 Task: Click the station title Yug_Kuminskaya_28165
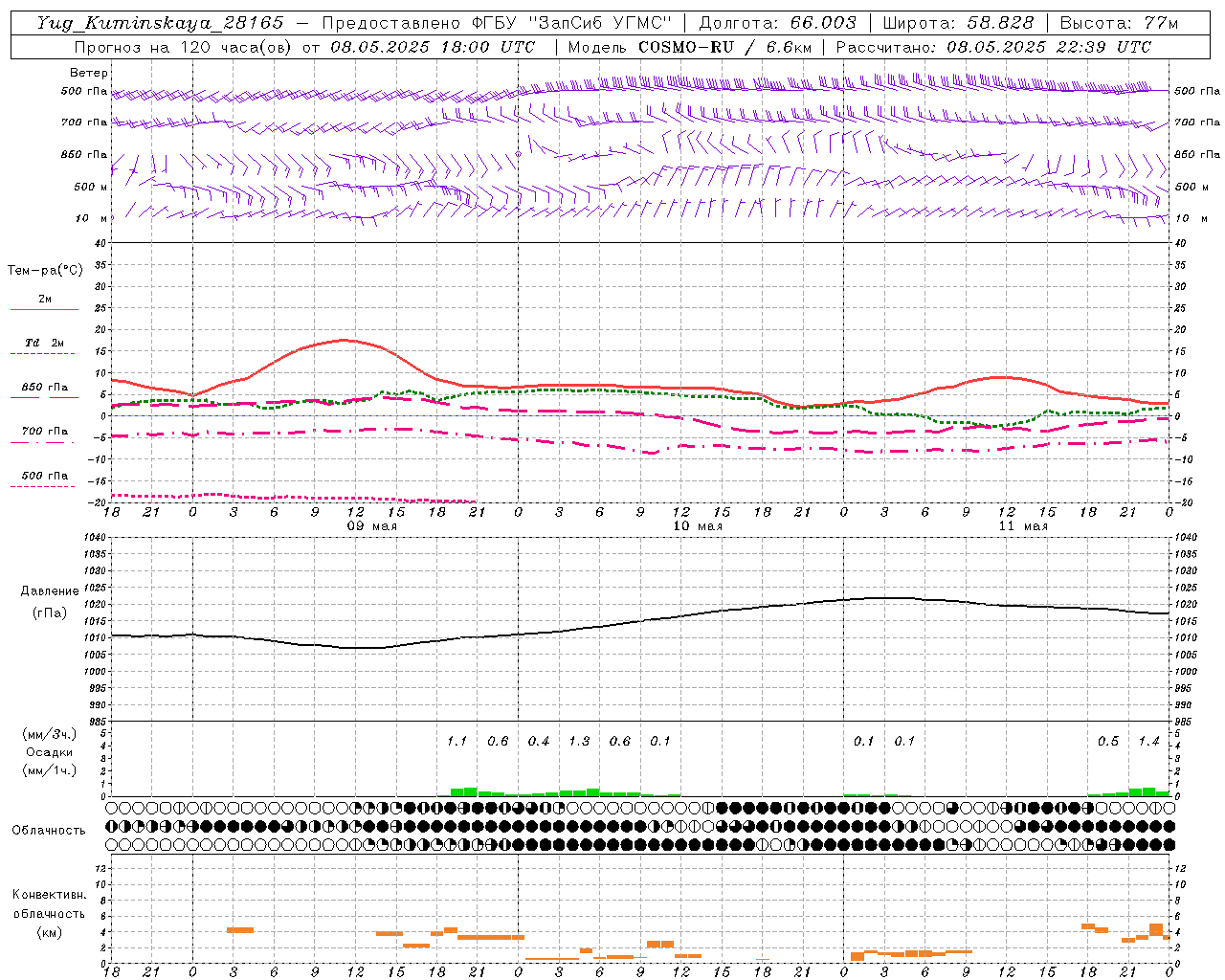click(161, 23)
